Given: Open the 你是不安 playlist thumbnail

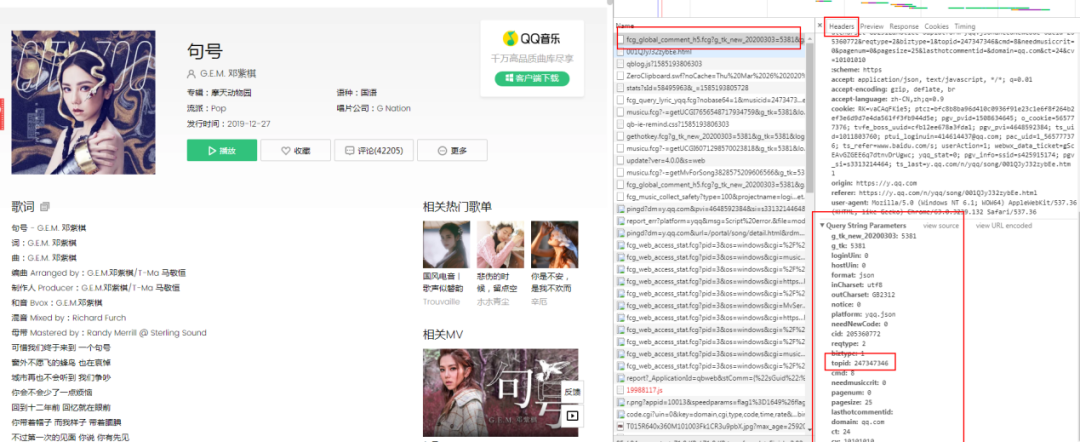Looking at the screenshot, I should click(554, 244).
